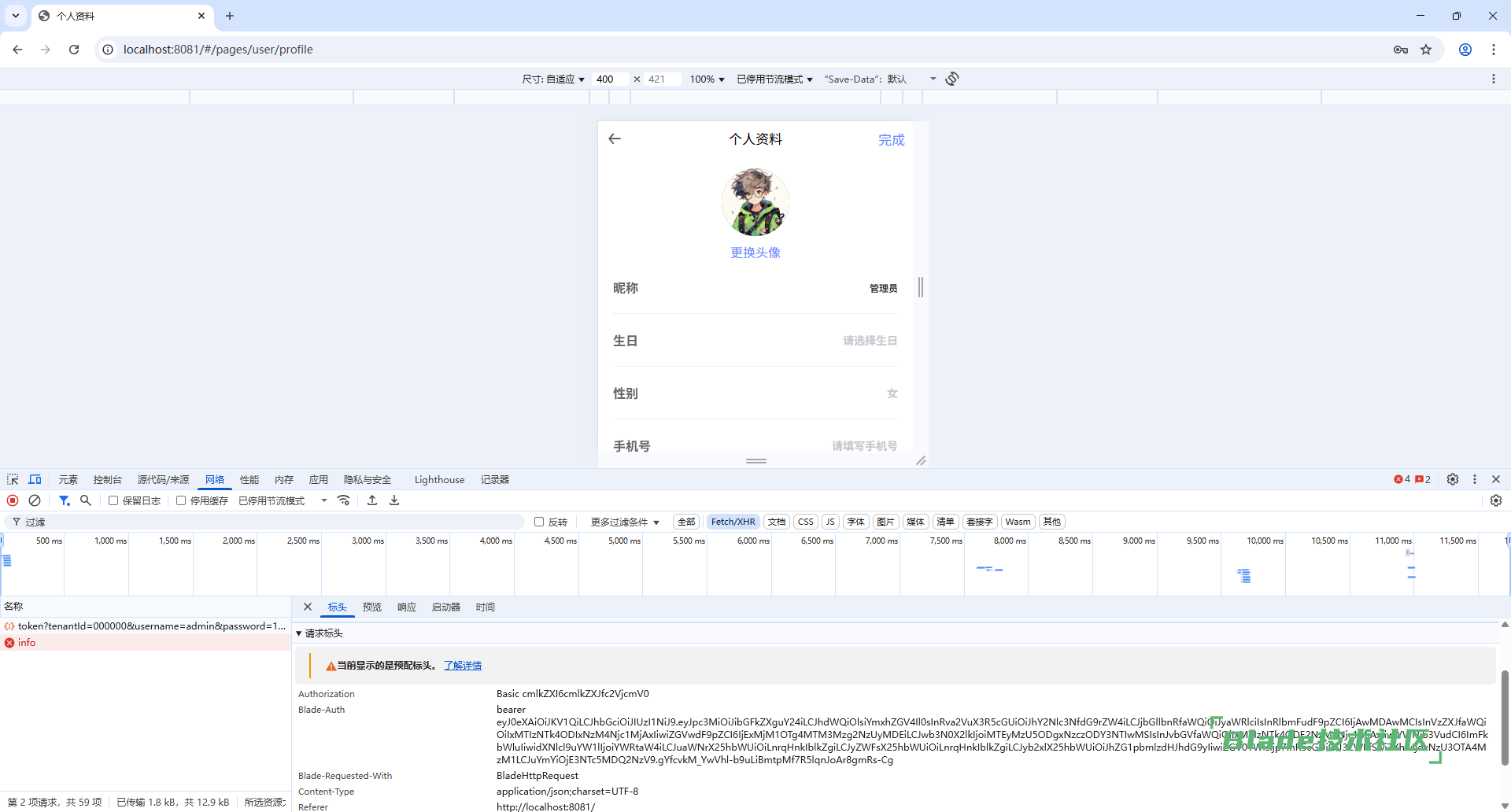Clear the network log
Viewport: 1511px width, 812px height.
coord(35,500)
